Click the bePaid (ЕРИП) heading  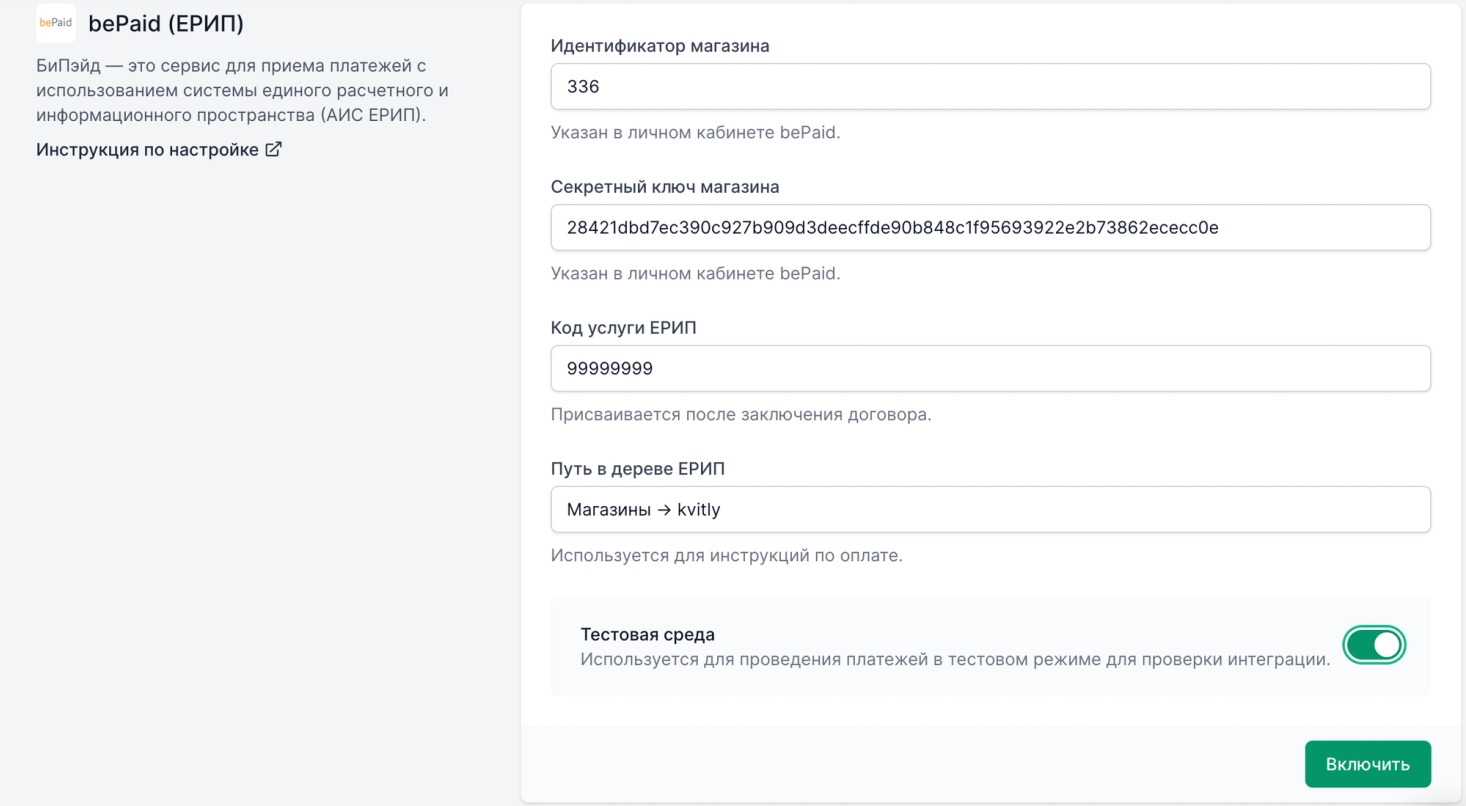(x=166, y=23)
